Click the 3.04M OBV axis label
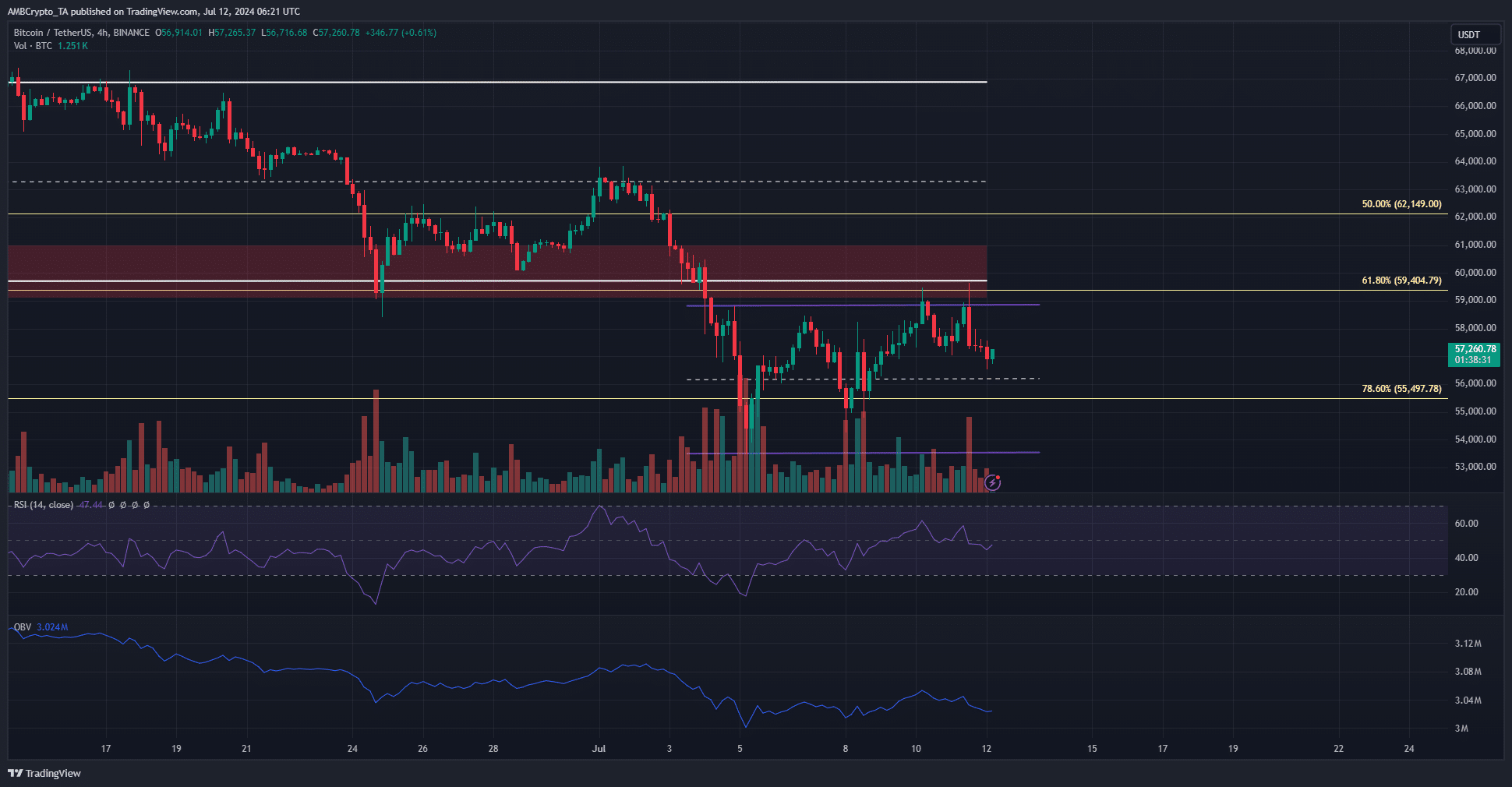 [x=1468, y=701]
